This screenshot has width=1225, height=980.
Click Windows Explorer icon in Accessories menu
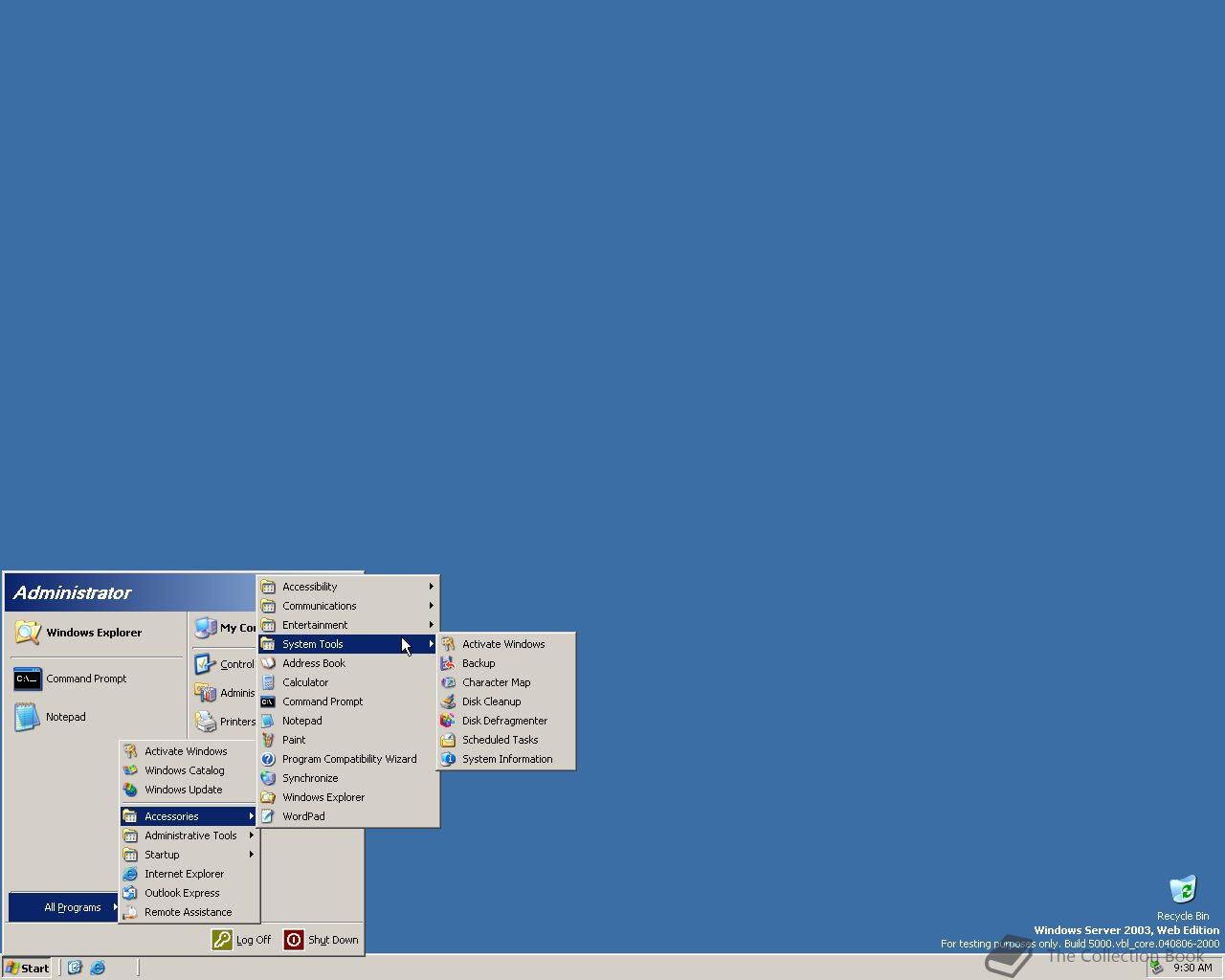point(268,797)
